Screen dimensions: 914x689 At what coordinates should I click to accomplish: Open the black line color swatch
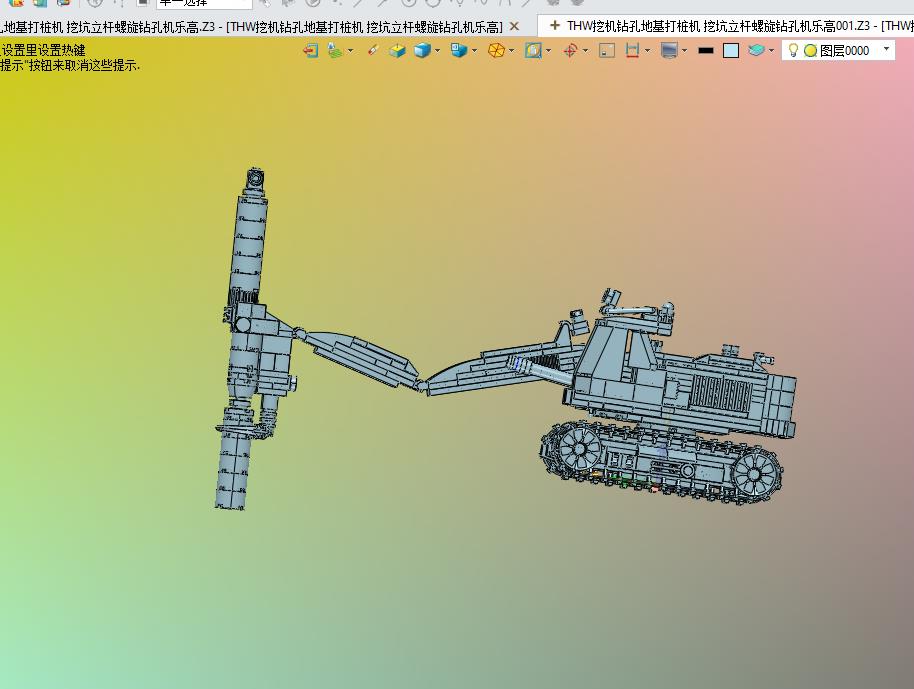706,51
